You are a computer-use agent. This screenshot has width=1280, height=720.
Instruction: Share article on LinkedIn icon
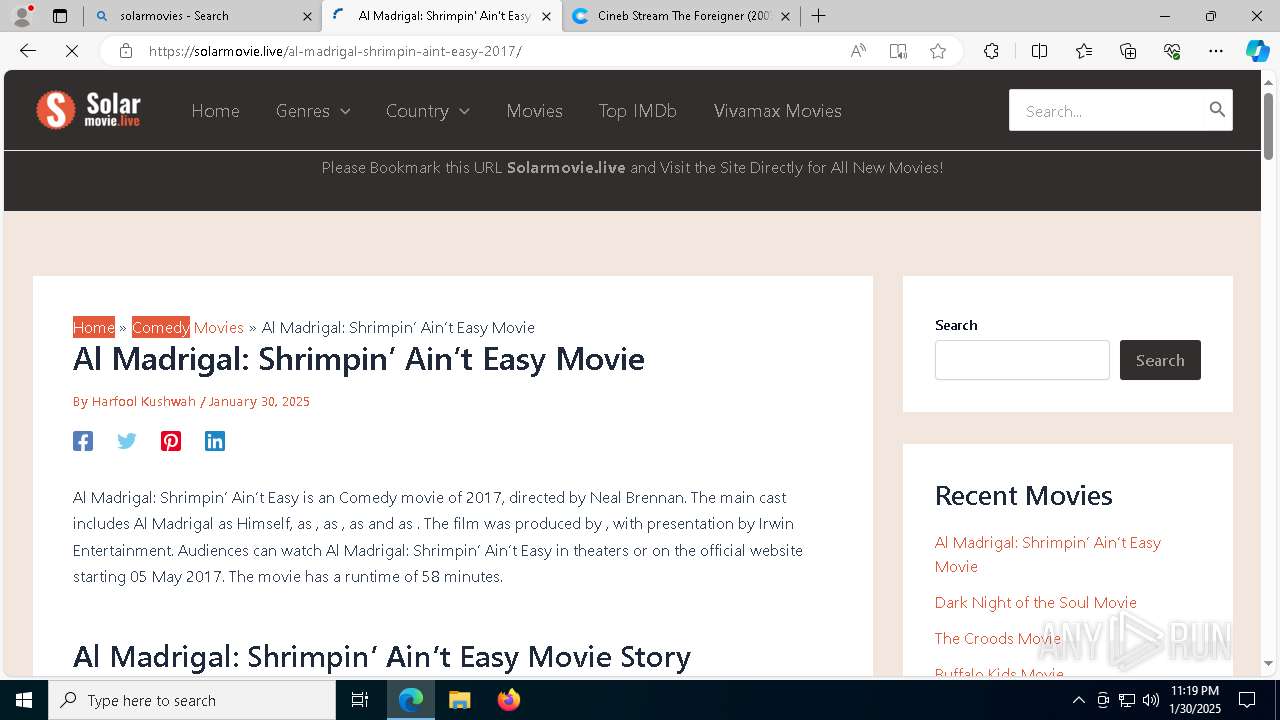[x=215, y=441]
